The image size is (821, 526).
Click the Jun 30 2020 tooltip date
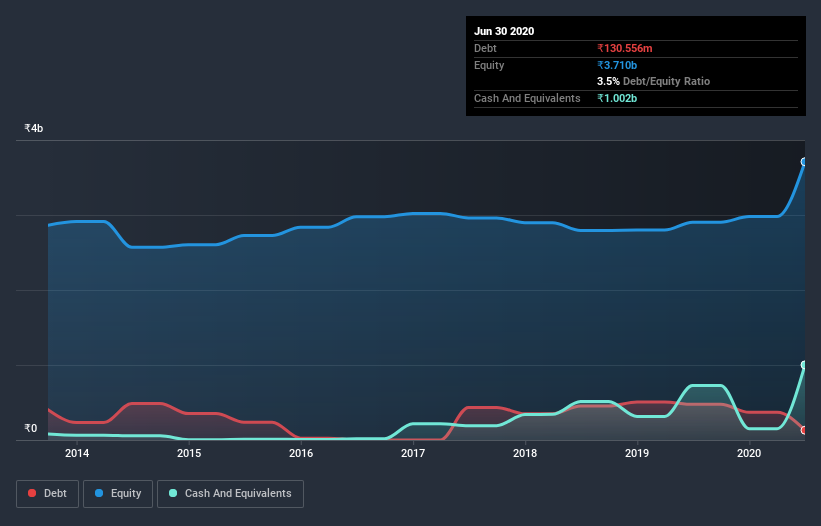point(504,31)
